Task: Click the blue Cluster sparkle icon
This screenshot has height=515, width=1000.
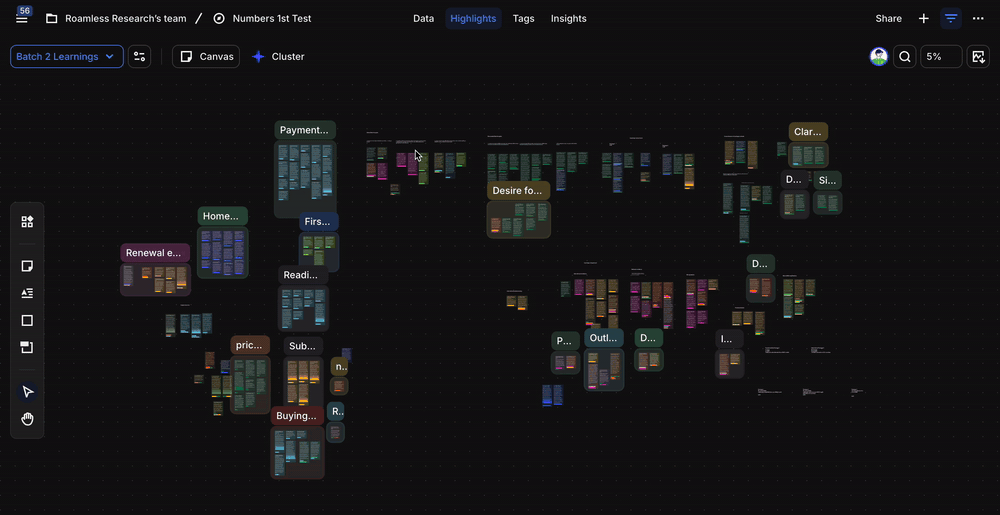Action: [258, 57]
